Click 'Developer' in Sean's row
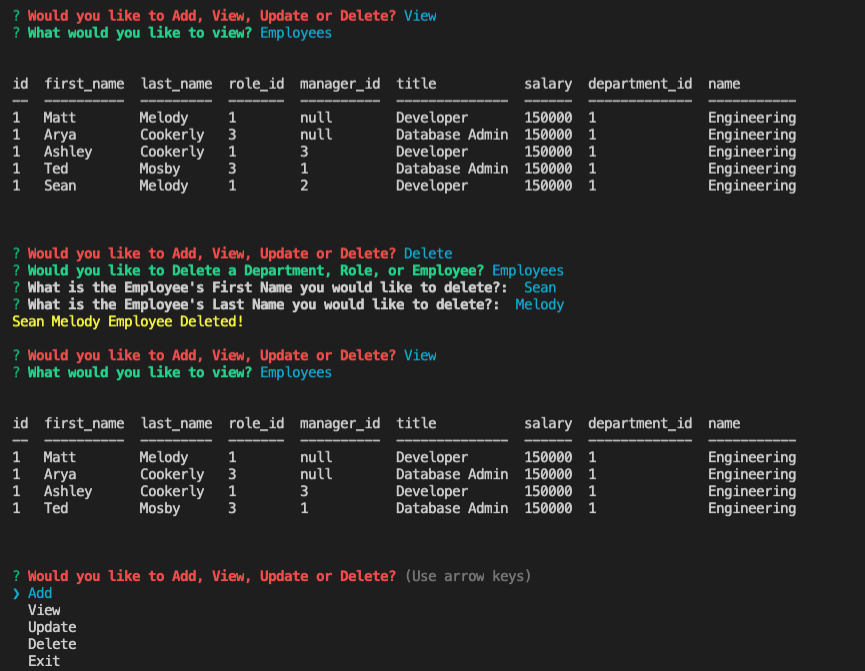The width and height of the screenshot is (865, 671). [x=432, y=186]
